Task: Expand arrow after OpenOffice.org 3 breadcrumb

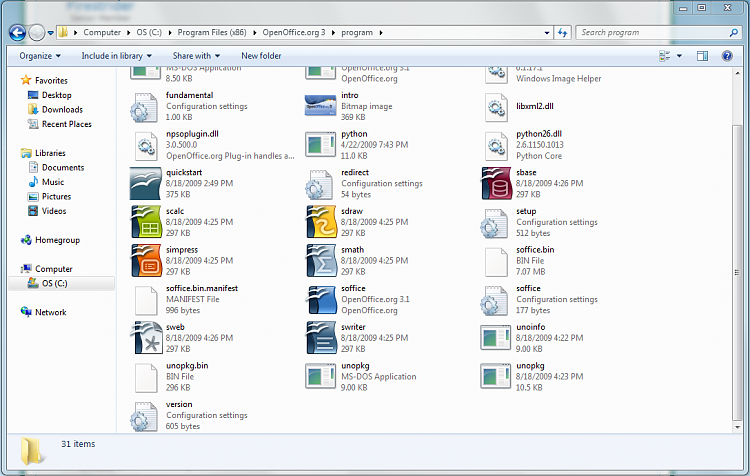Action: point(333,33)
